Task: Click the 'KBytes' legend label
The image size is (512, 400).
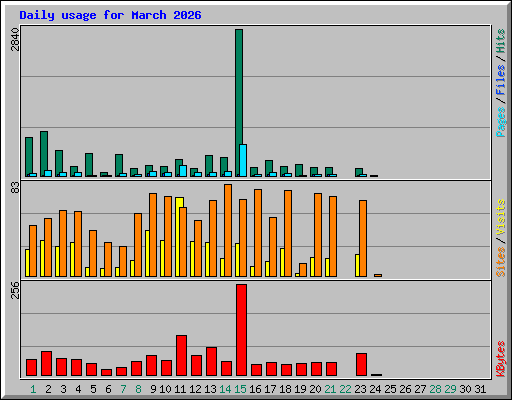Action: pyautogui.click(x=500, y=359)
